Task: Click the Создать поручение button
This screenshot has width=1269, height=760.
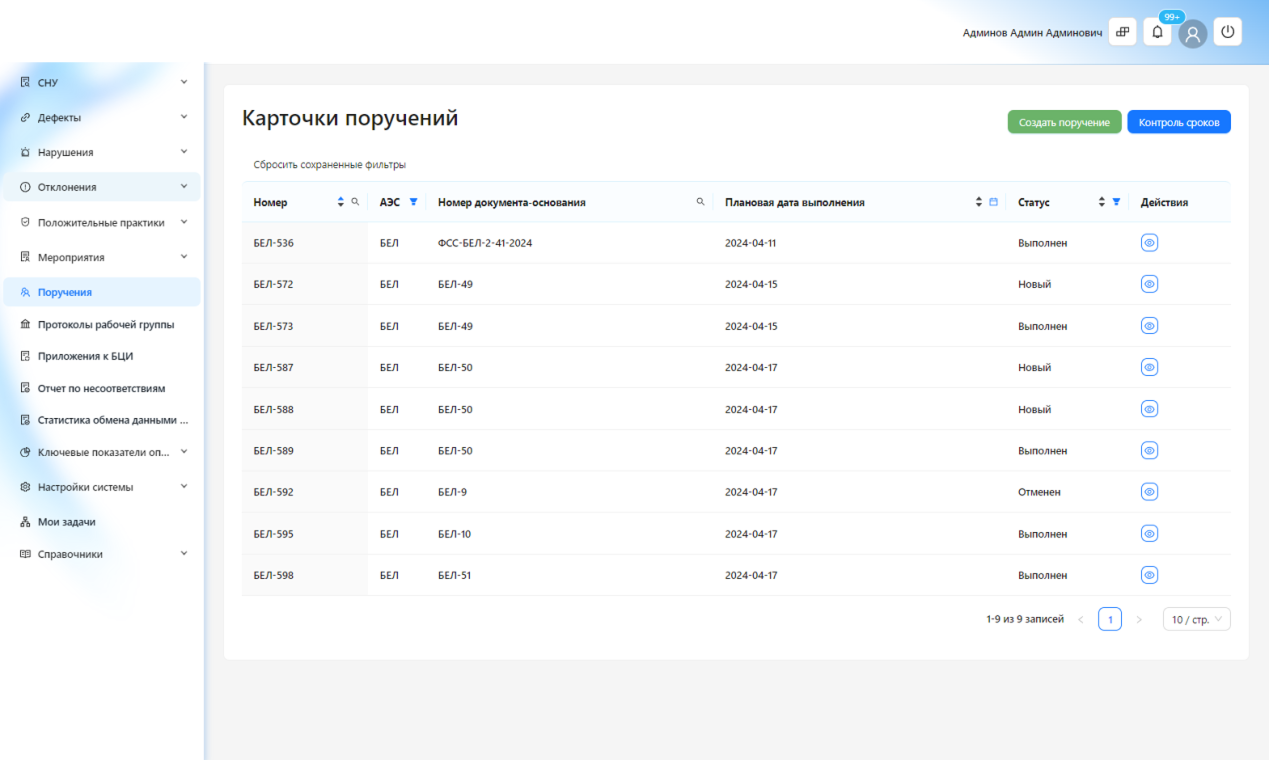Action: point(1064,122)
